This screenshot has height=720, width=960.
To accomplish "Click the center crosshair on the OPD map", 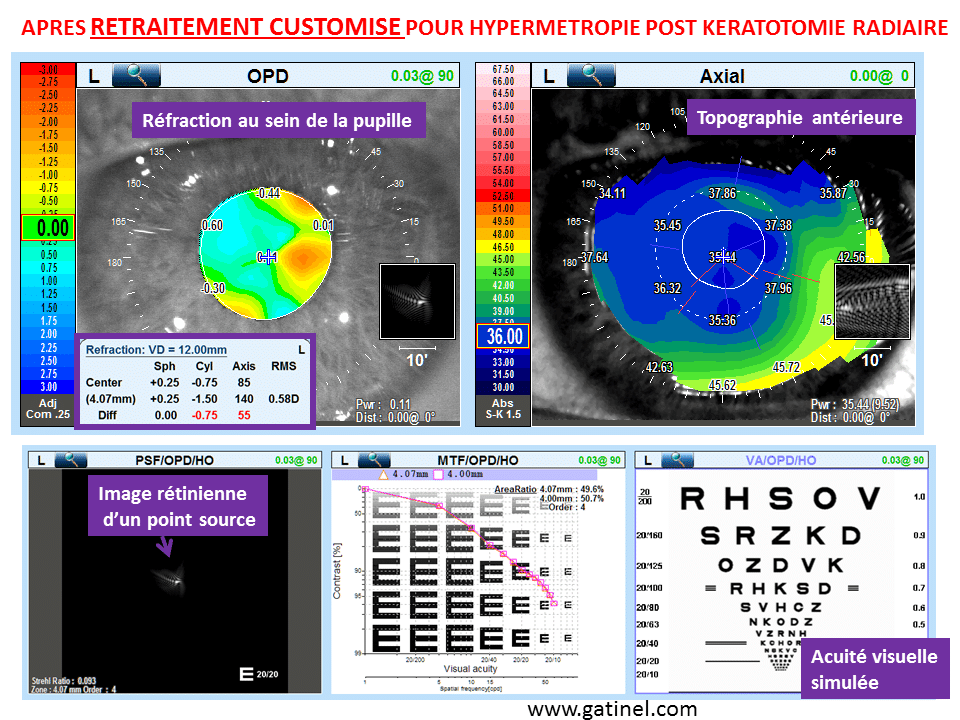I will click(x=267, y=257).
